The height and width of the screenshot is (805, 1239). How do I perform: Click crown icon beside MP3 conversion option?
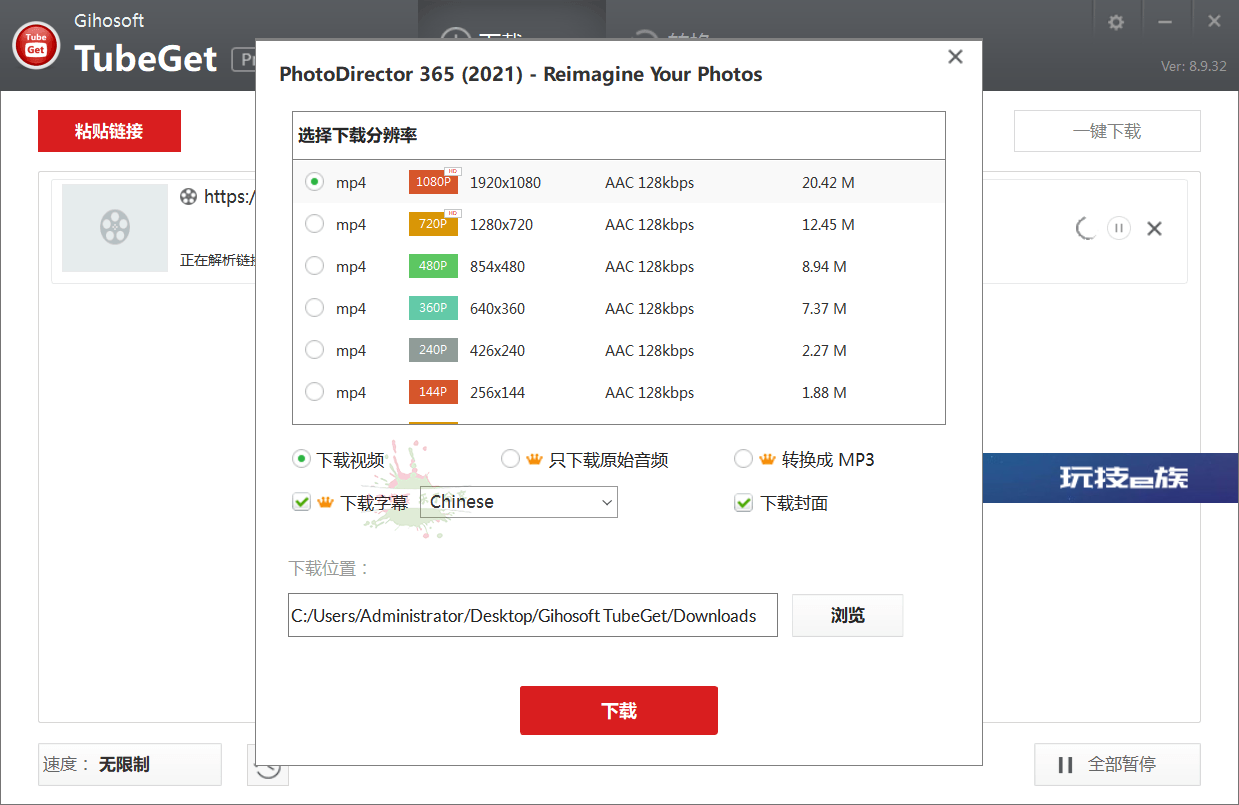(767, 459)
